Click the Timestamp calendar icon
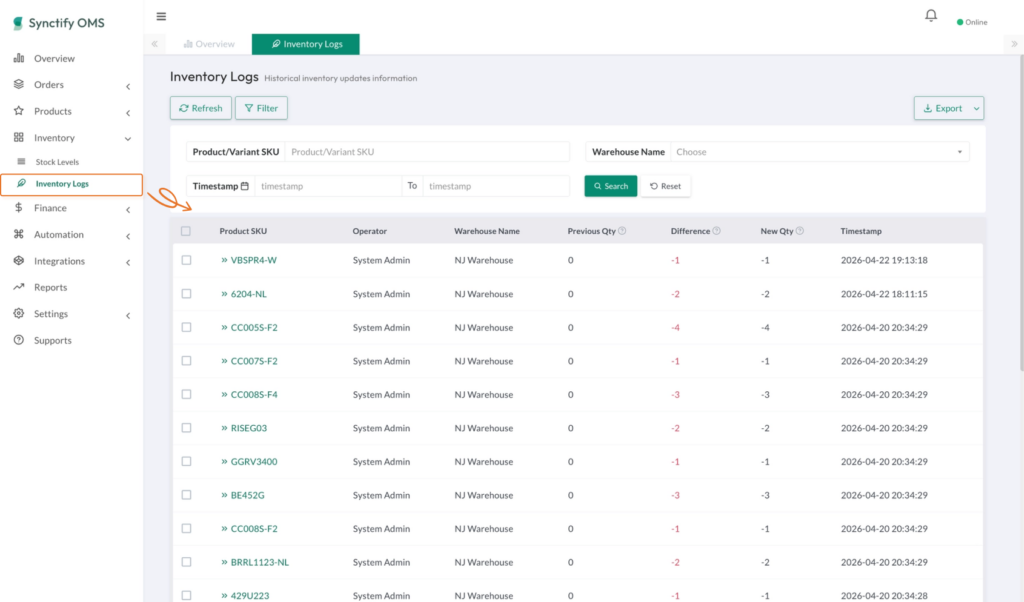Image resolution: width=1024 pixels, height=602 pixels. [x=245, y=186]
